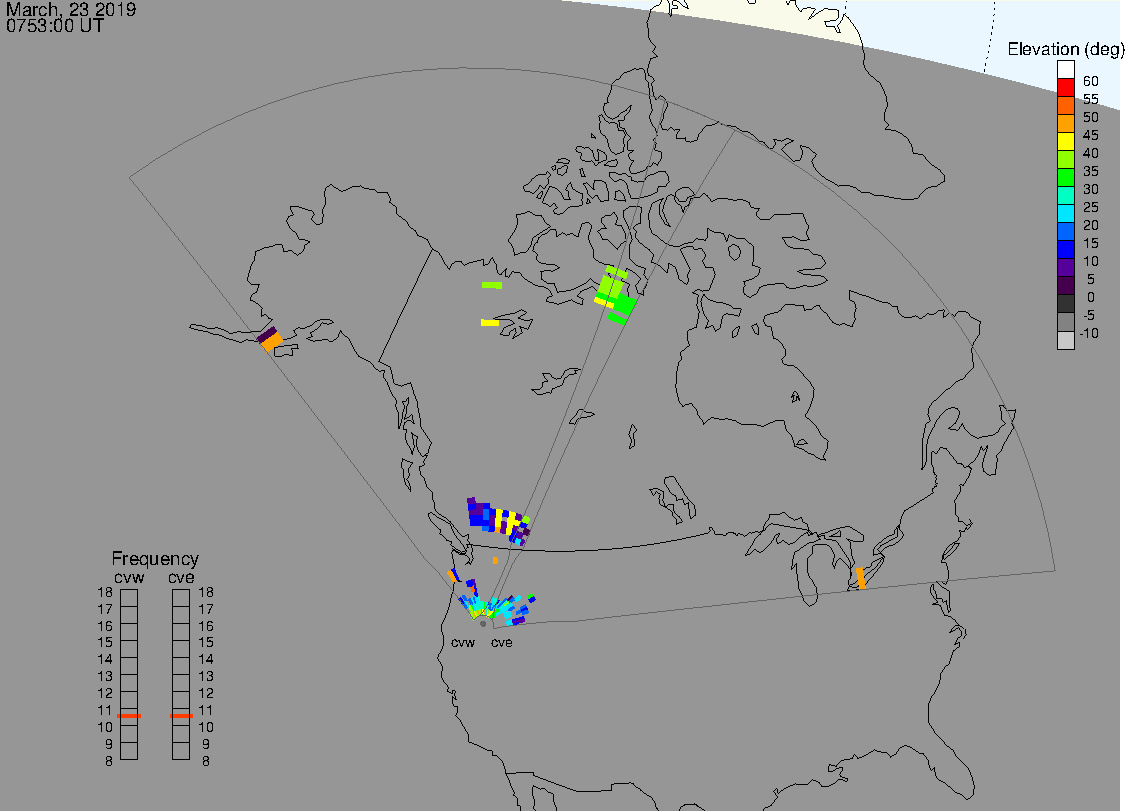
Task: Click the gray radar site dot
Action: point(483,624)
